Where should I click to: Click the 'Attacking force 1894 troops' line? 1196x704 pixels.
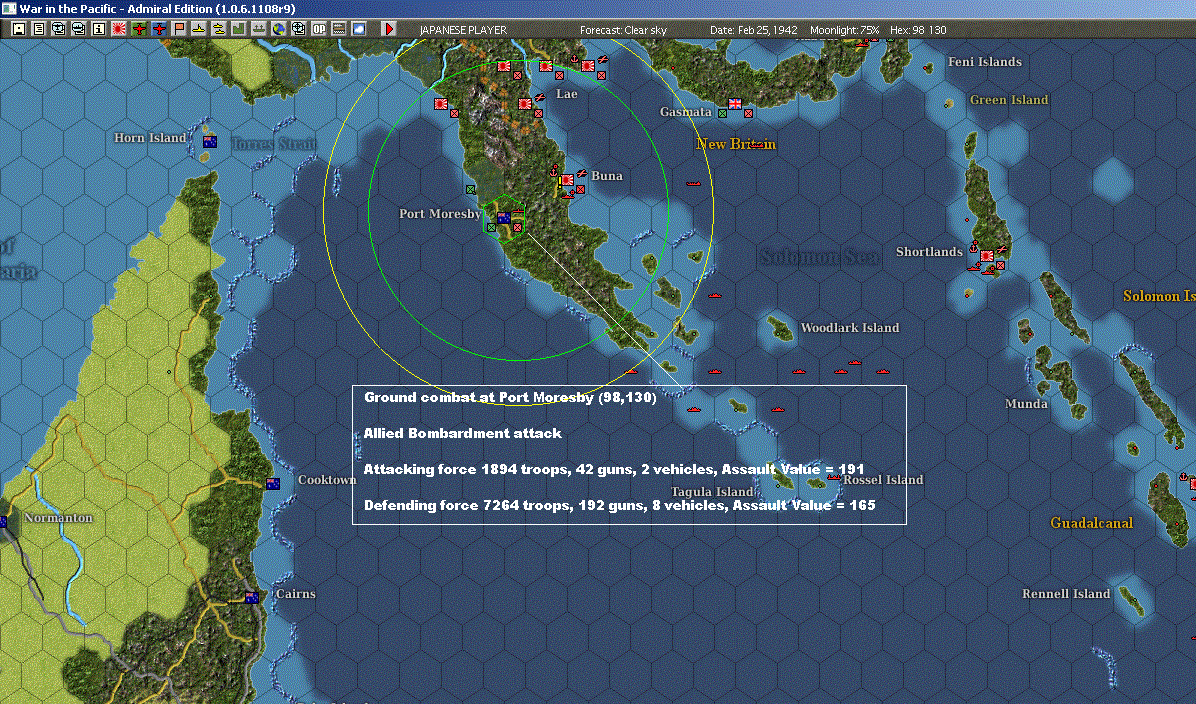(x=614, y=469)
